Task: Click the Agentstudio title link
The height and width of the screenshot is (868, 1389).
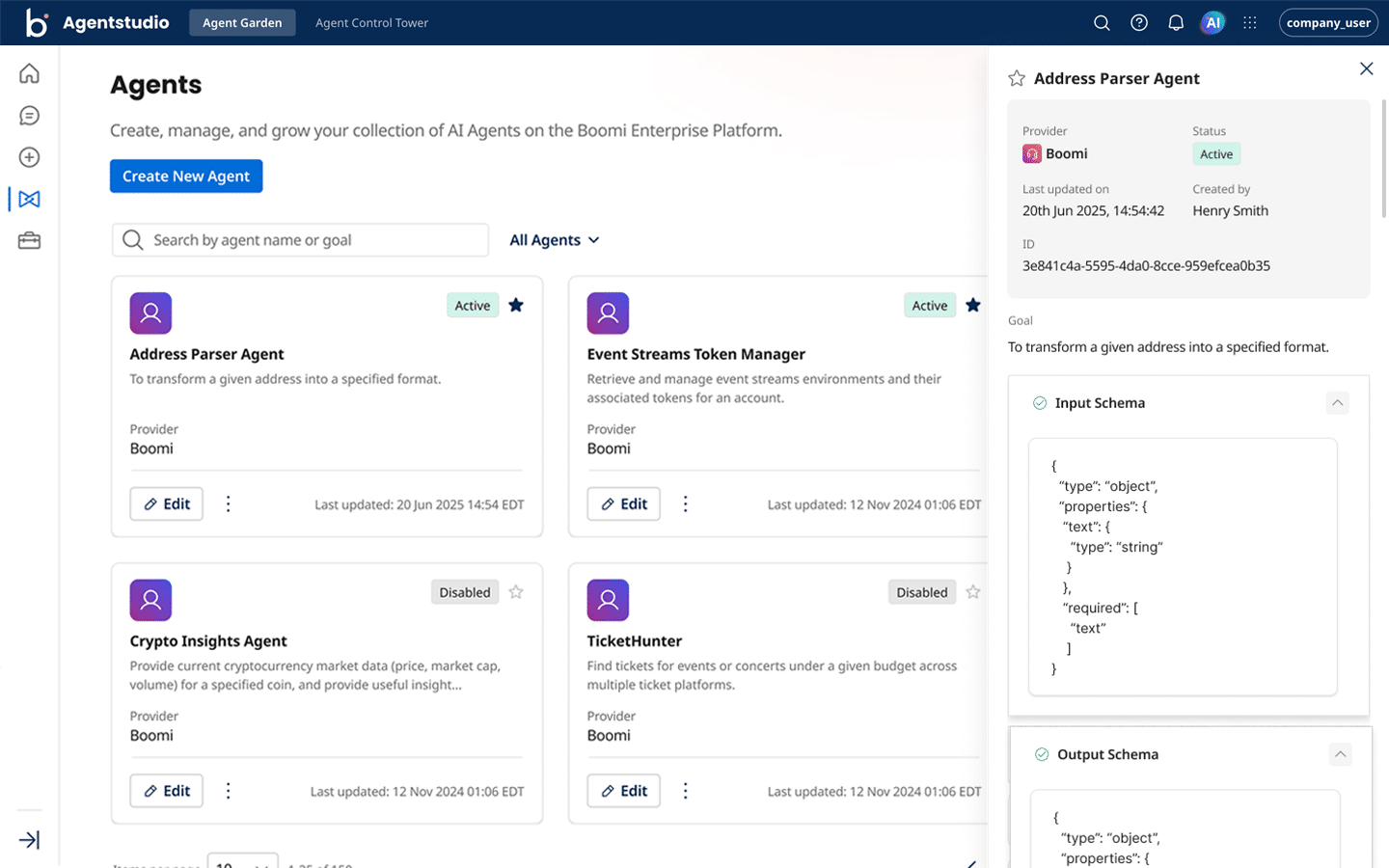Action: [116, 22]
